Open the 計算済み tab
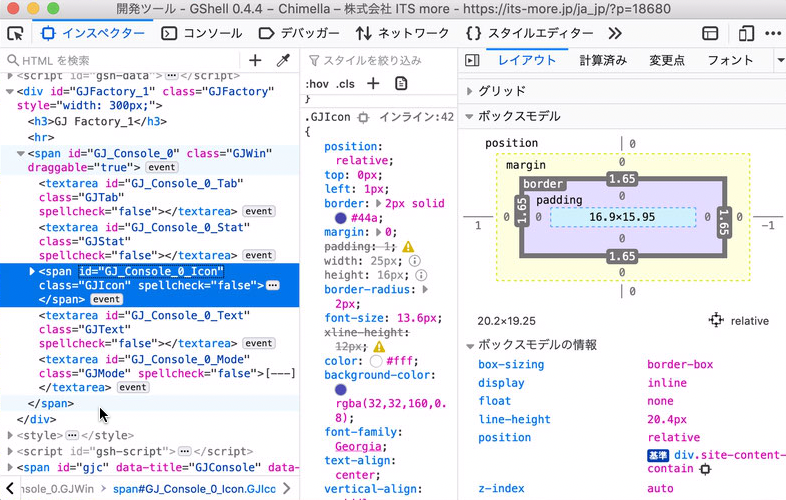This screenshot has height=500, width=786. pos(603,61)
